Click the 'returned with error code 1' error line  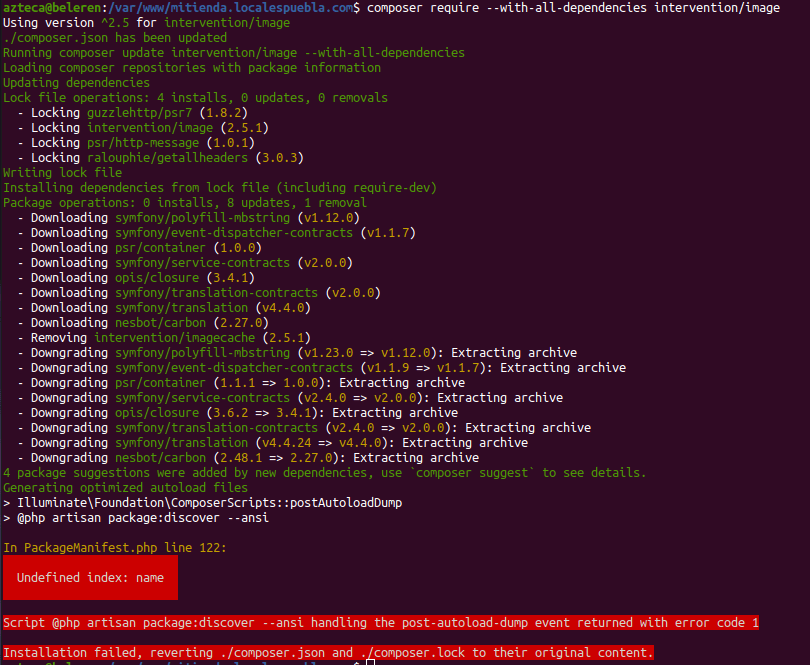(x=381, y=623)
